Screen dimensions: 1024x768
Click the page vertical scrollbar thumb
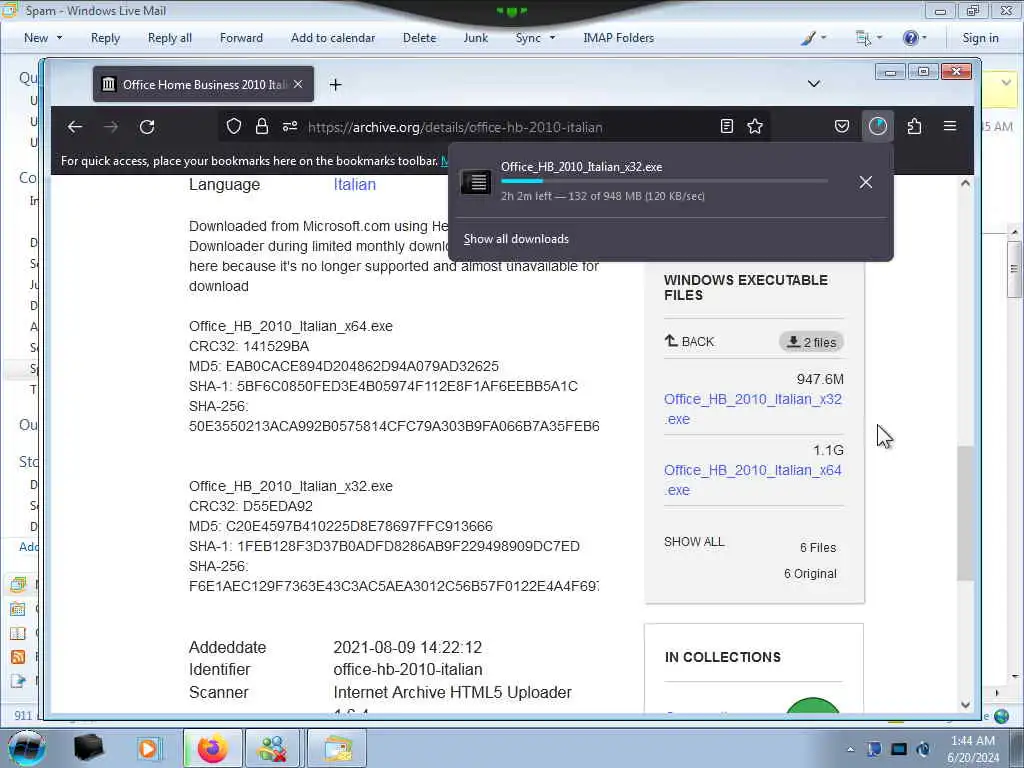965,513
